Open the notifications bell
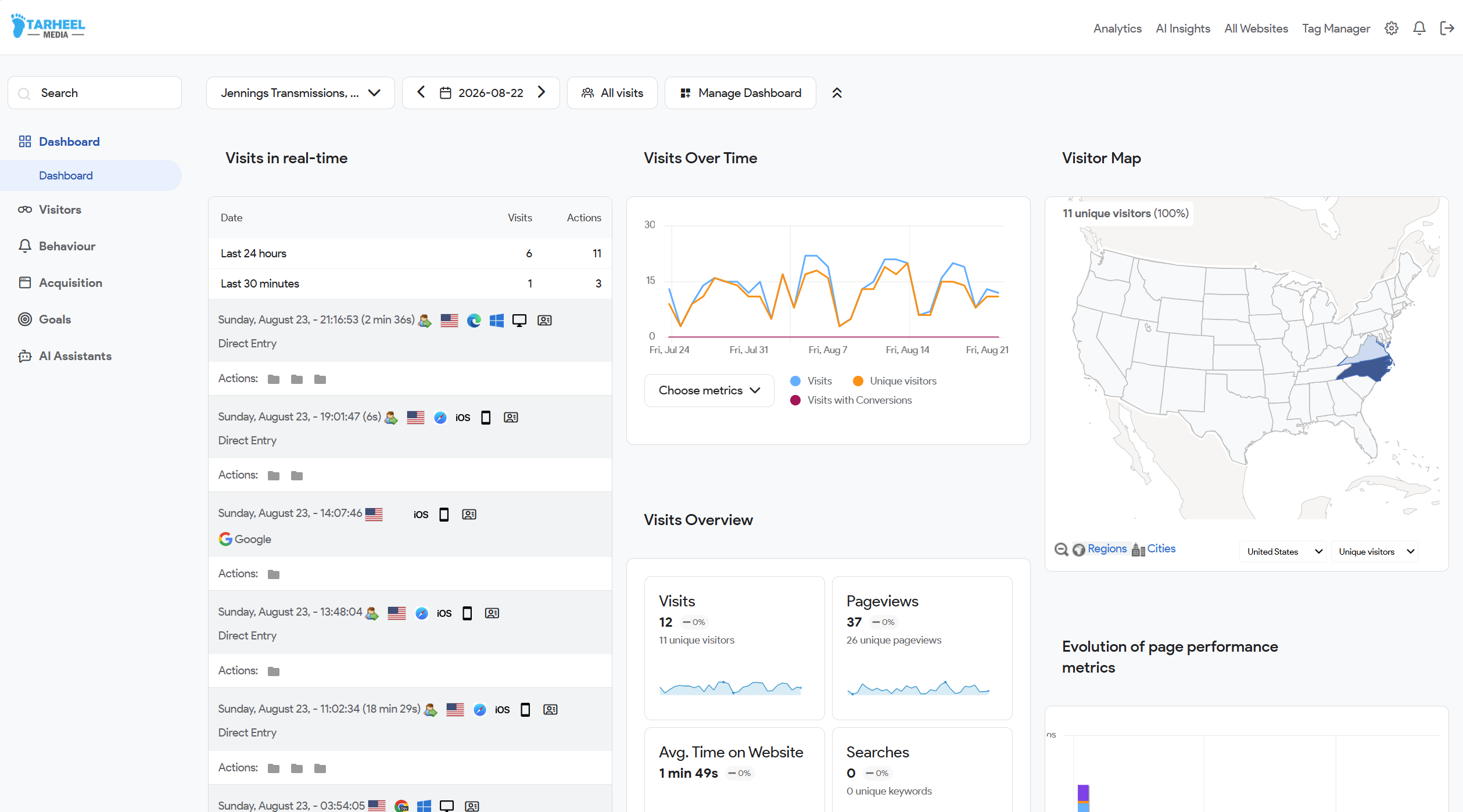This screenshot has width=1463, height=812. (1419, 28)
